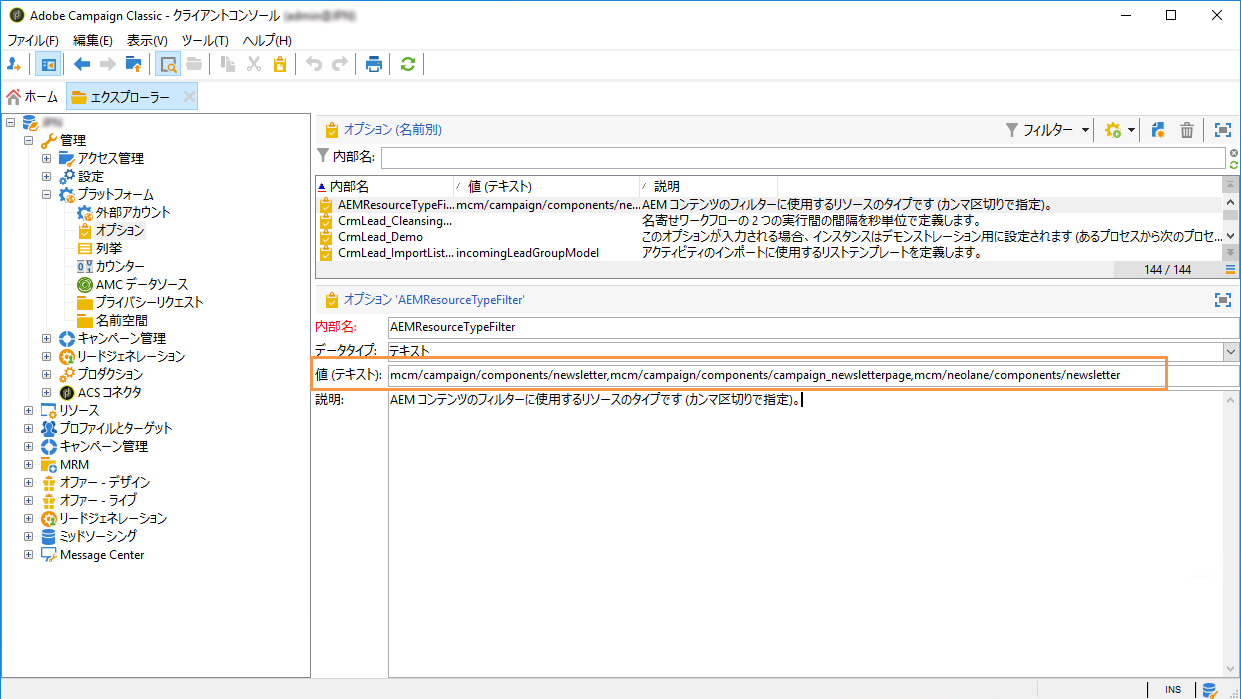
Task: Expand the プロファイルとターゲット node
Action: 29,428
